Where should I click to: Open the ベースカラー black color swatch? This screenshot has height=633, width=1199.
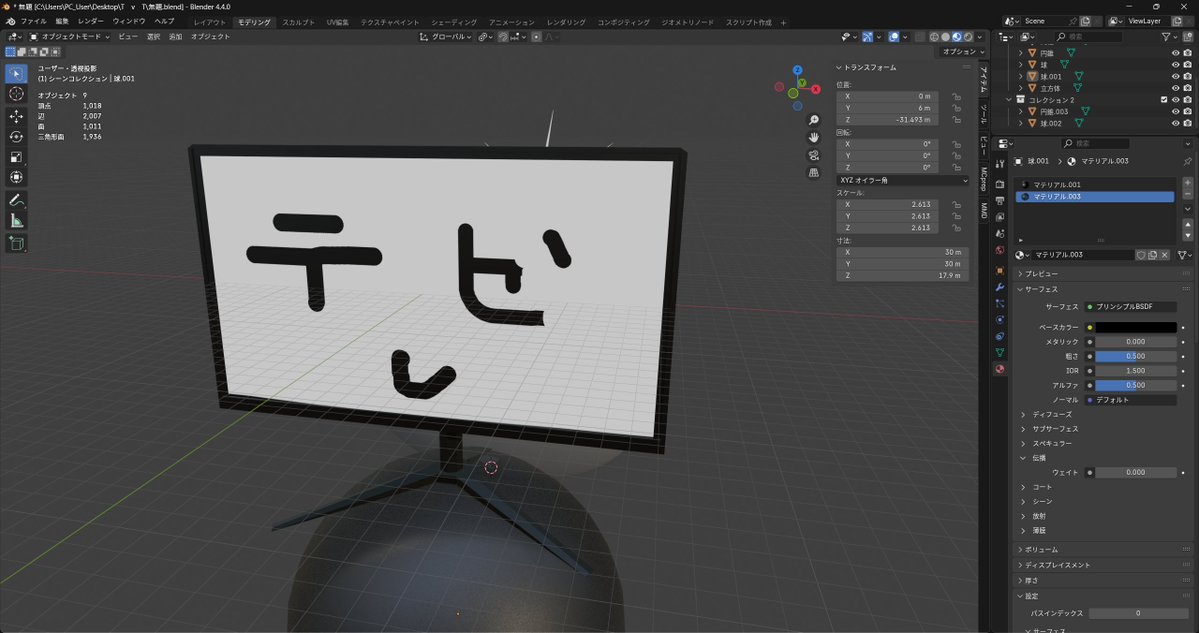[1136, 327]
